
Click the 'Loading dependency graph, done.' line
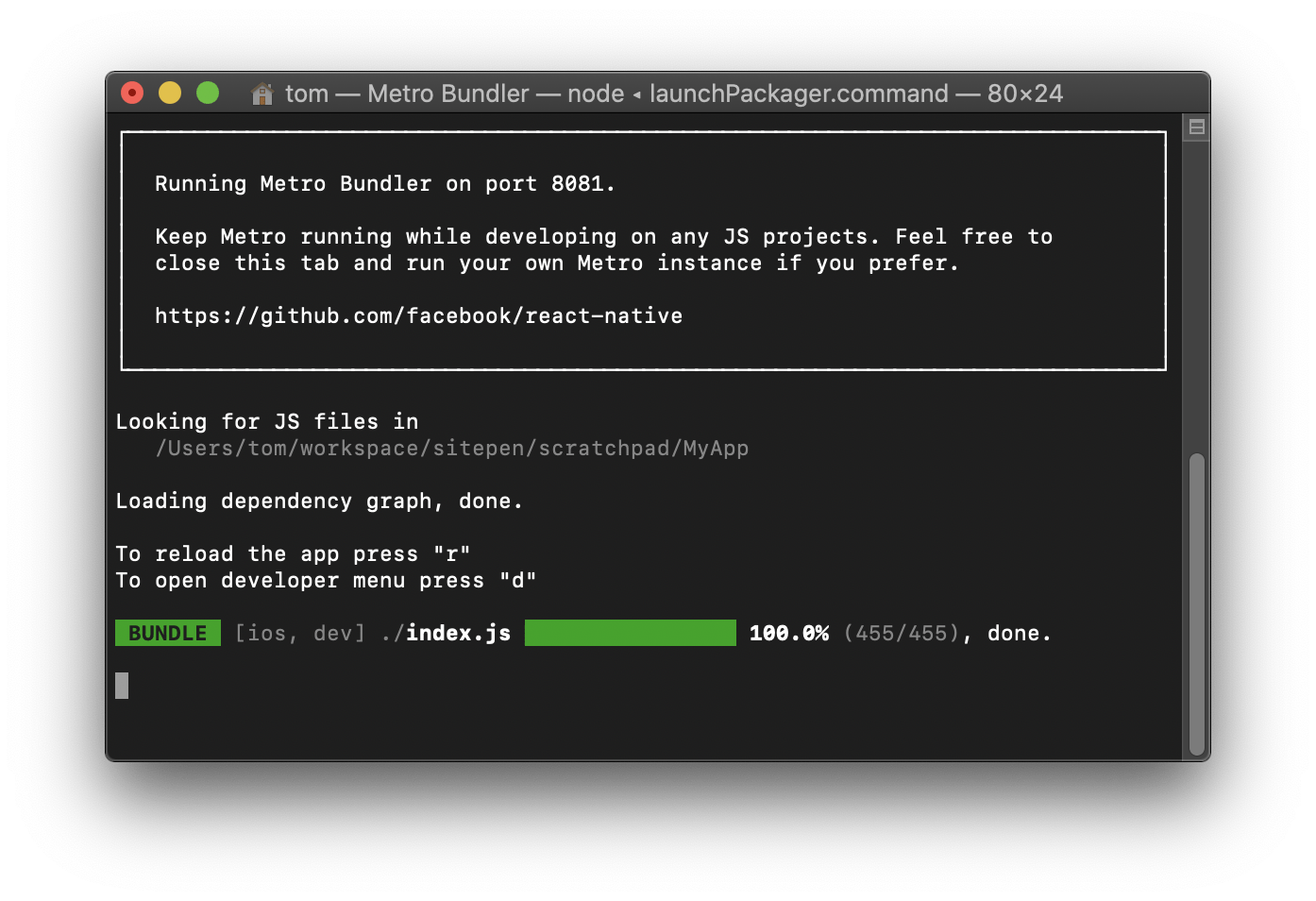coord(318,501)
